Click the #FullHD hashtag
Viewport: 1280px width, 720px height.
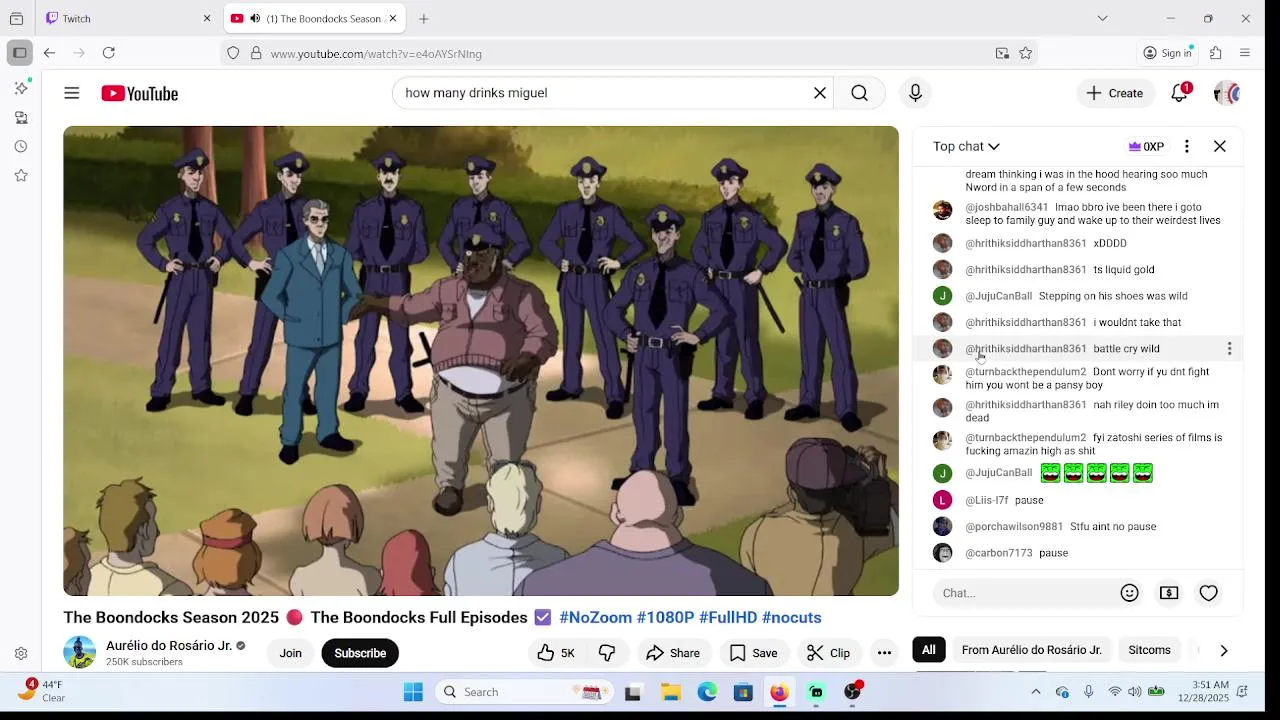(728, 618)
